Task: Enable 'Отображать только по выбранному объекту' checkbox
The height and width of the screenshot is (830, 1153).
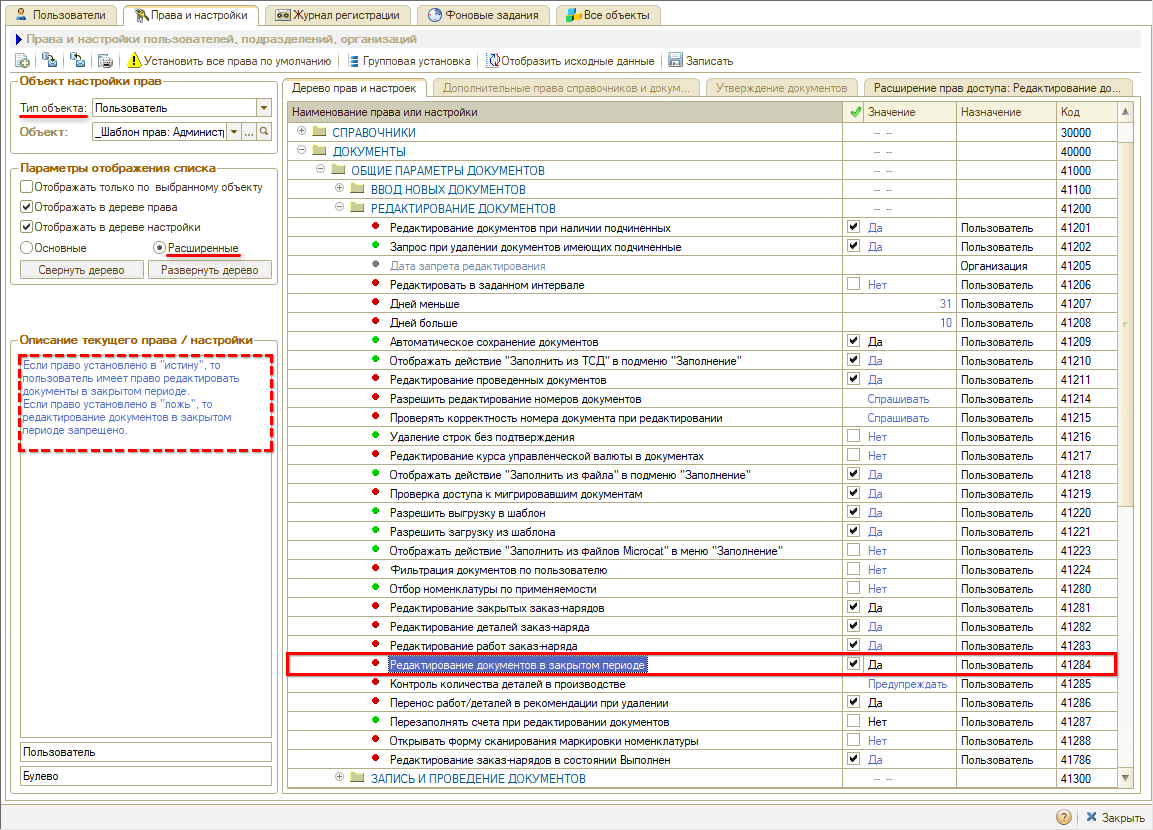Action: 27,187
